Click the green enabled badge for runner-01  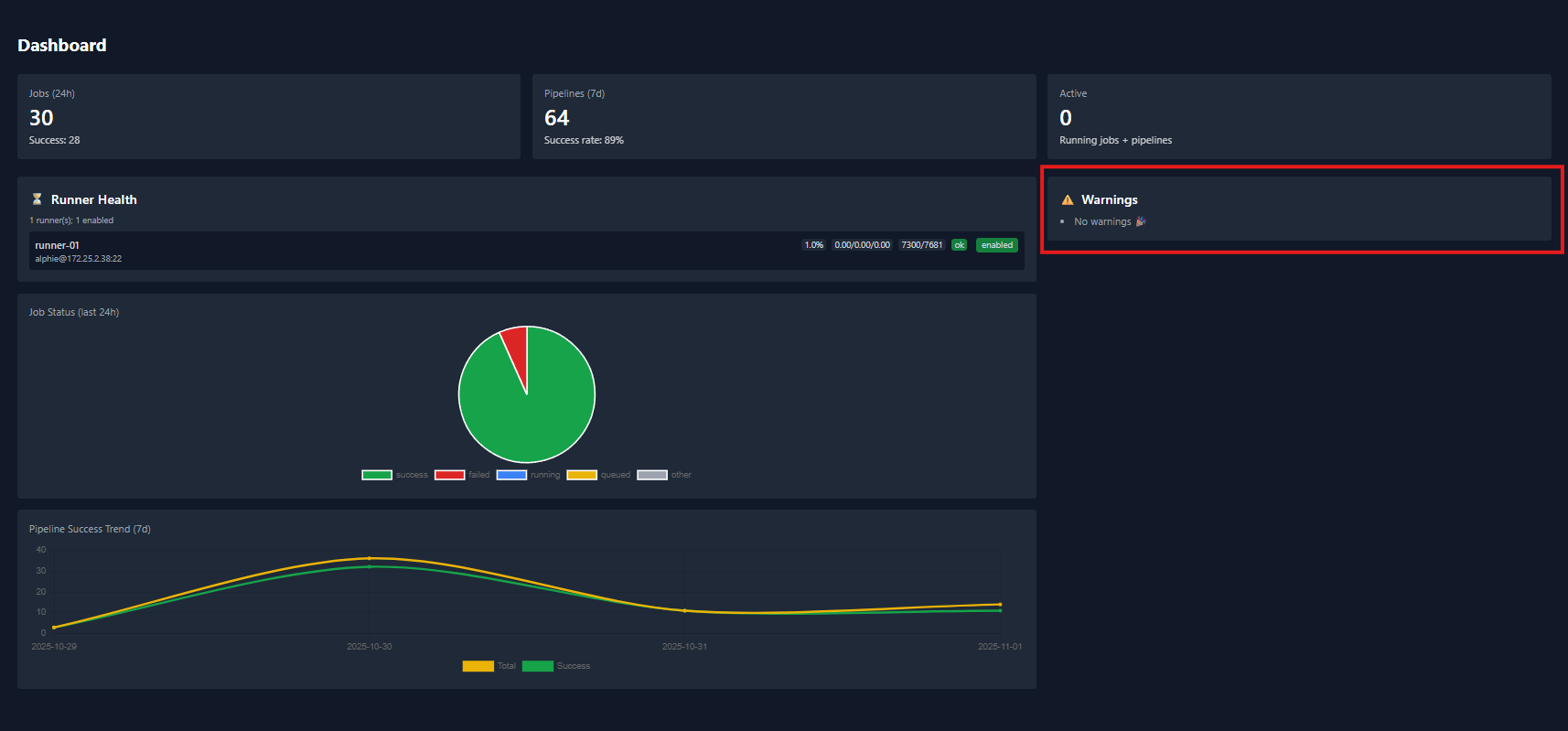click(997, 245)
